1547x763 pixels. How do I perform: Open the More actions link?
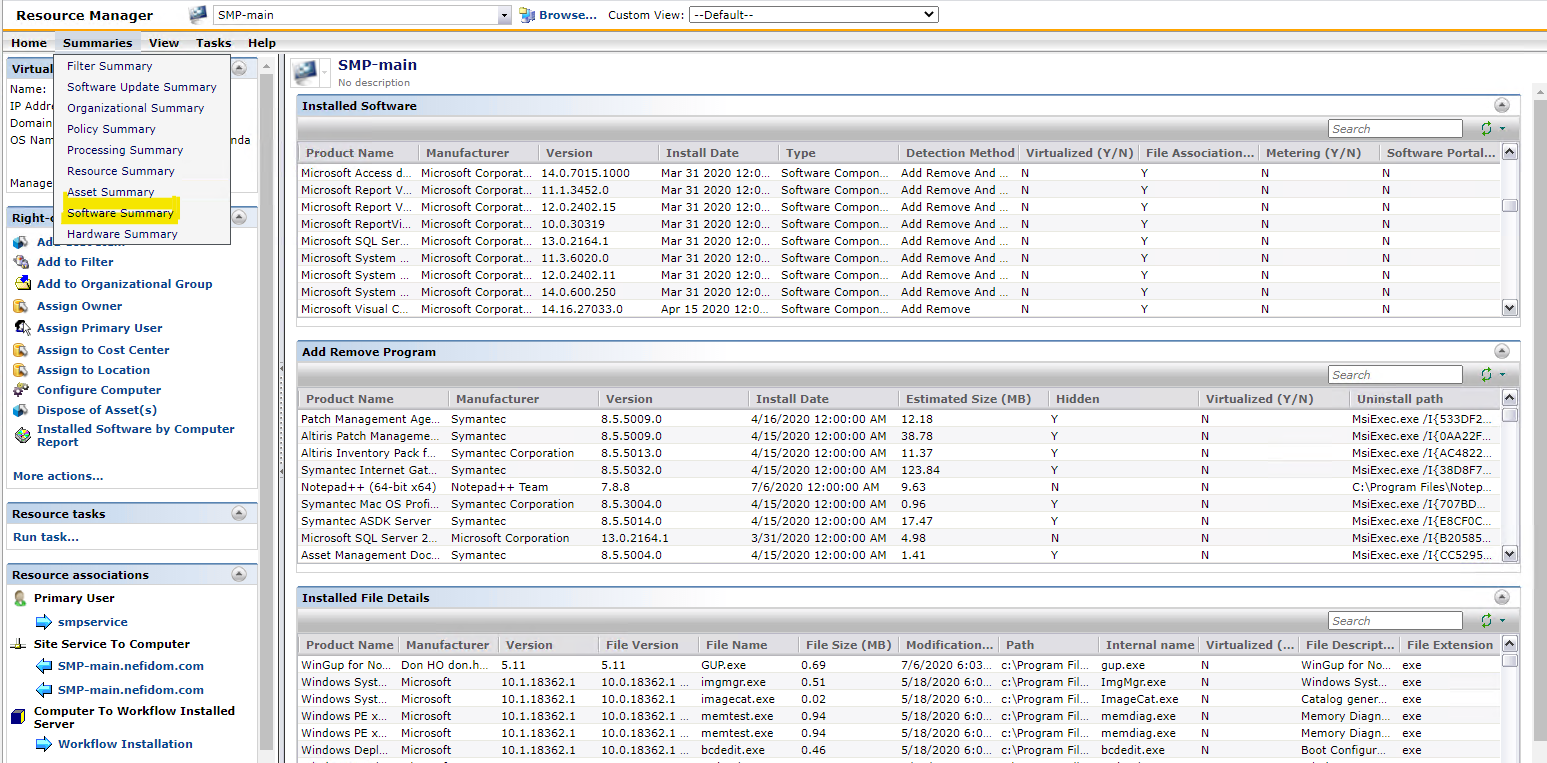pyautogui.click(x=58, y=476)
